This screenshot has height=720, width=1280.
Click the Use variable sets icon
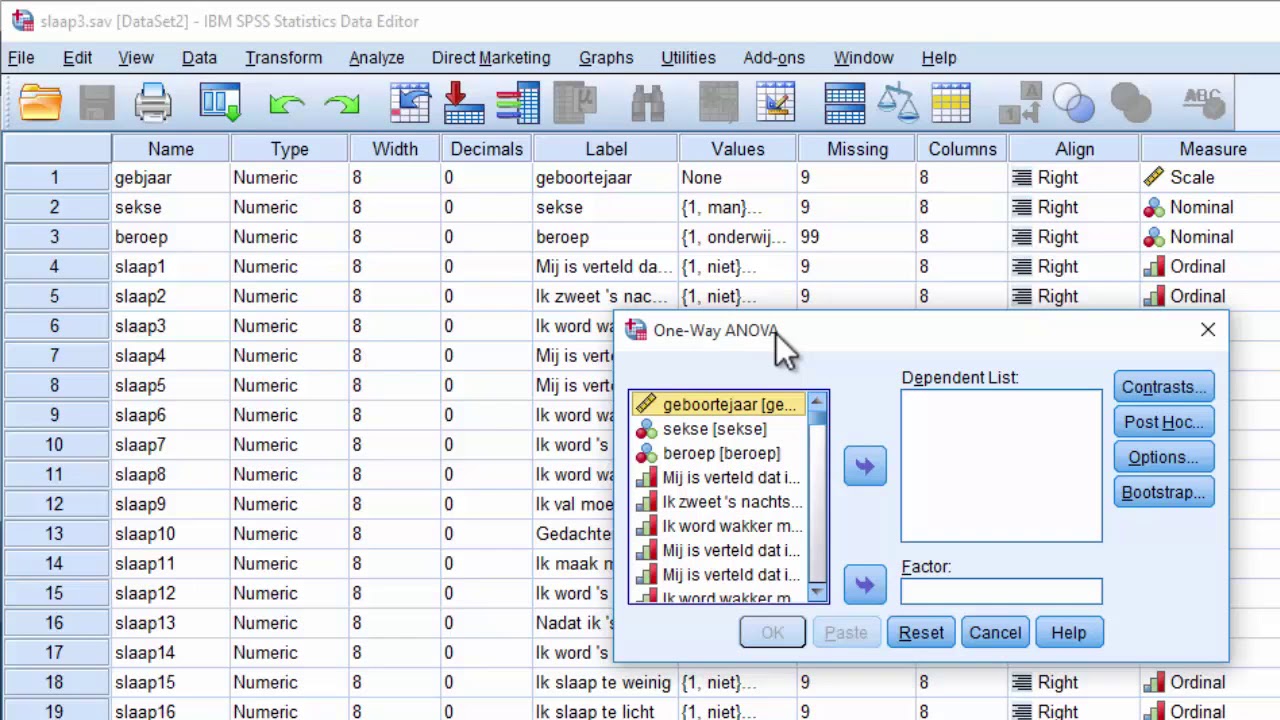[1074, 102]
